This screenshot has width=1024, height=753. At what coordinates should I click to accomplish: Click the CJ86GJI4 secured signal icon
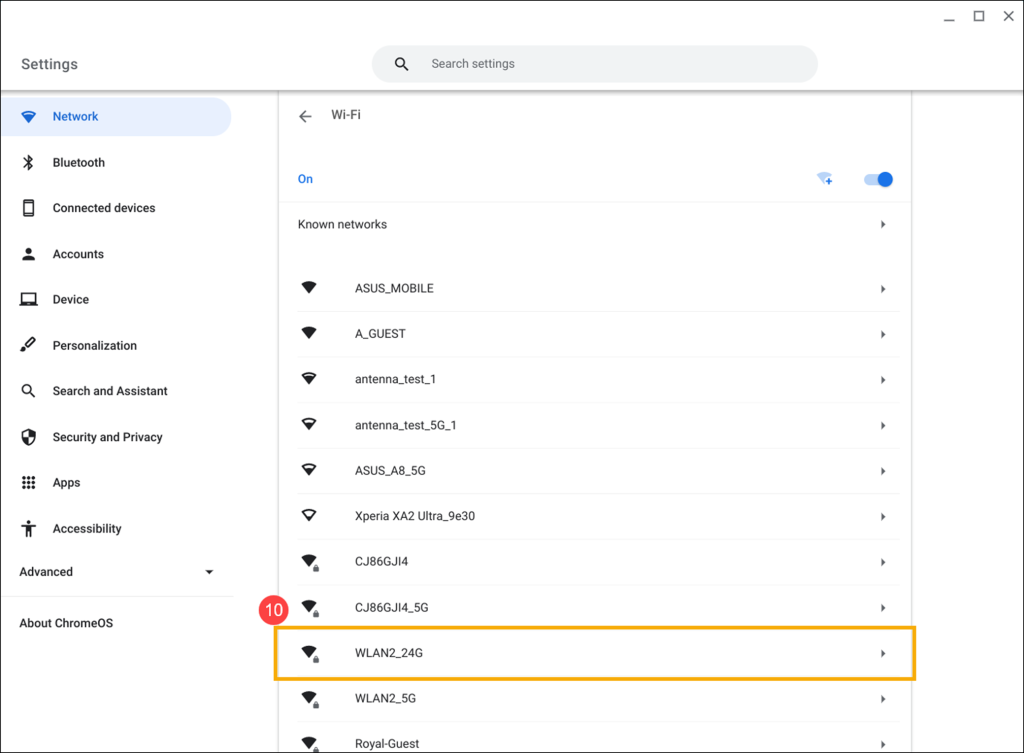click(x=310, y=562)
